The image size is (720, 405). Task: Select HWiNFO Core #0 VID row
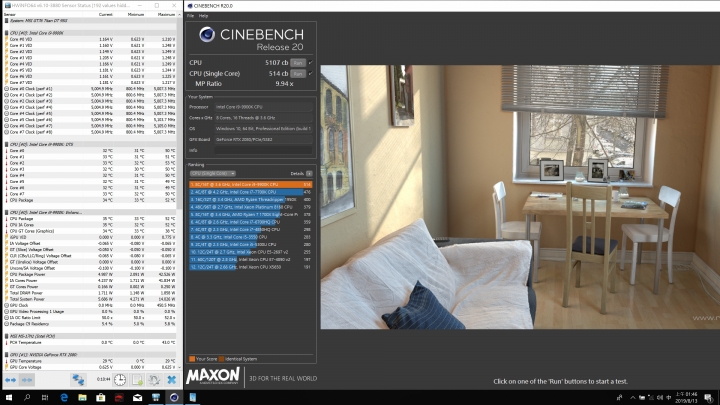(91, 39)
